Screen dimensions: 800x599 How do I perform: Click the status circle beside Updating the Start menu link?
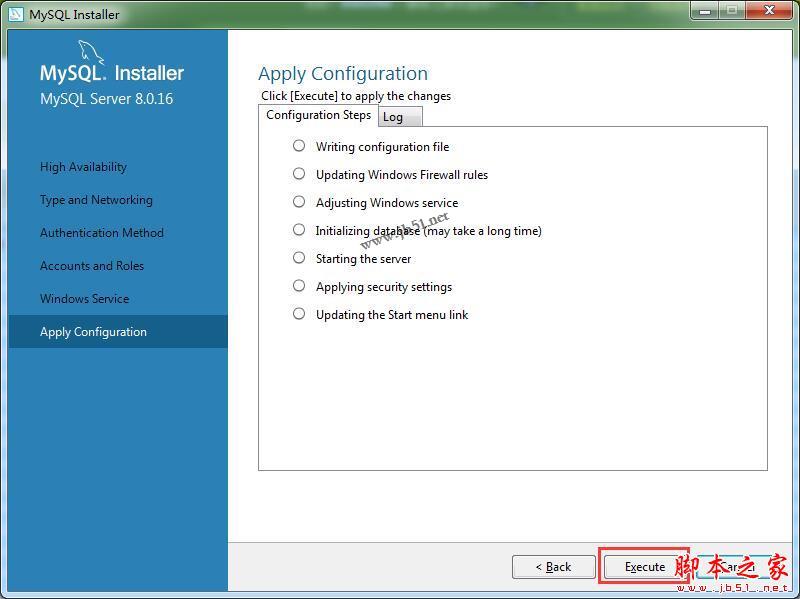[x=298, y=314]
